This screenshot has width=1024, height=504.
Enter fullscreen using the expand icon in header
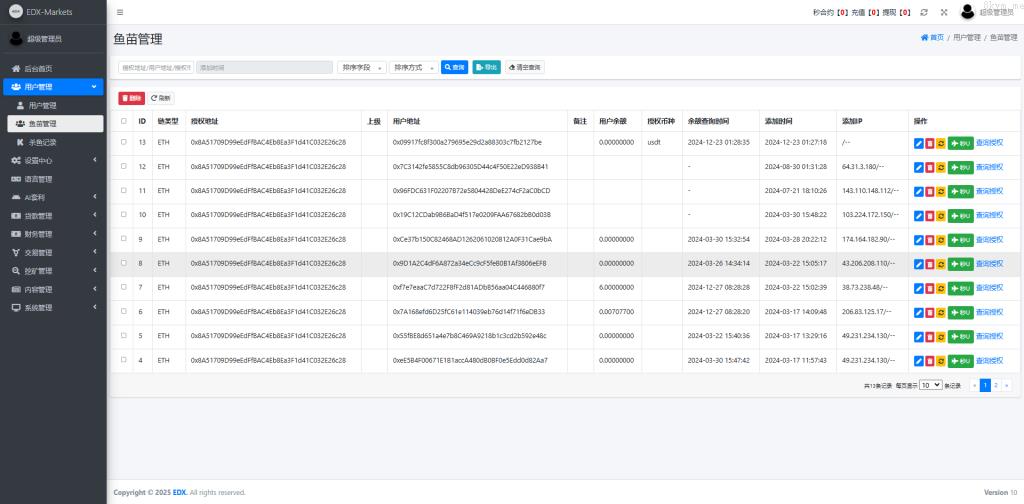(x=943, y=12)
